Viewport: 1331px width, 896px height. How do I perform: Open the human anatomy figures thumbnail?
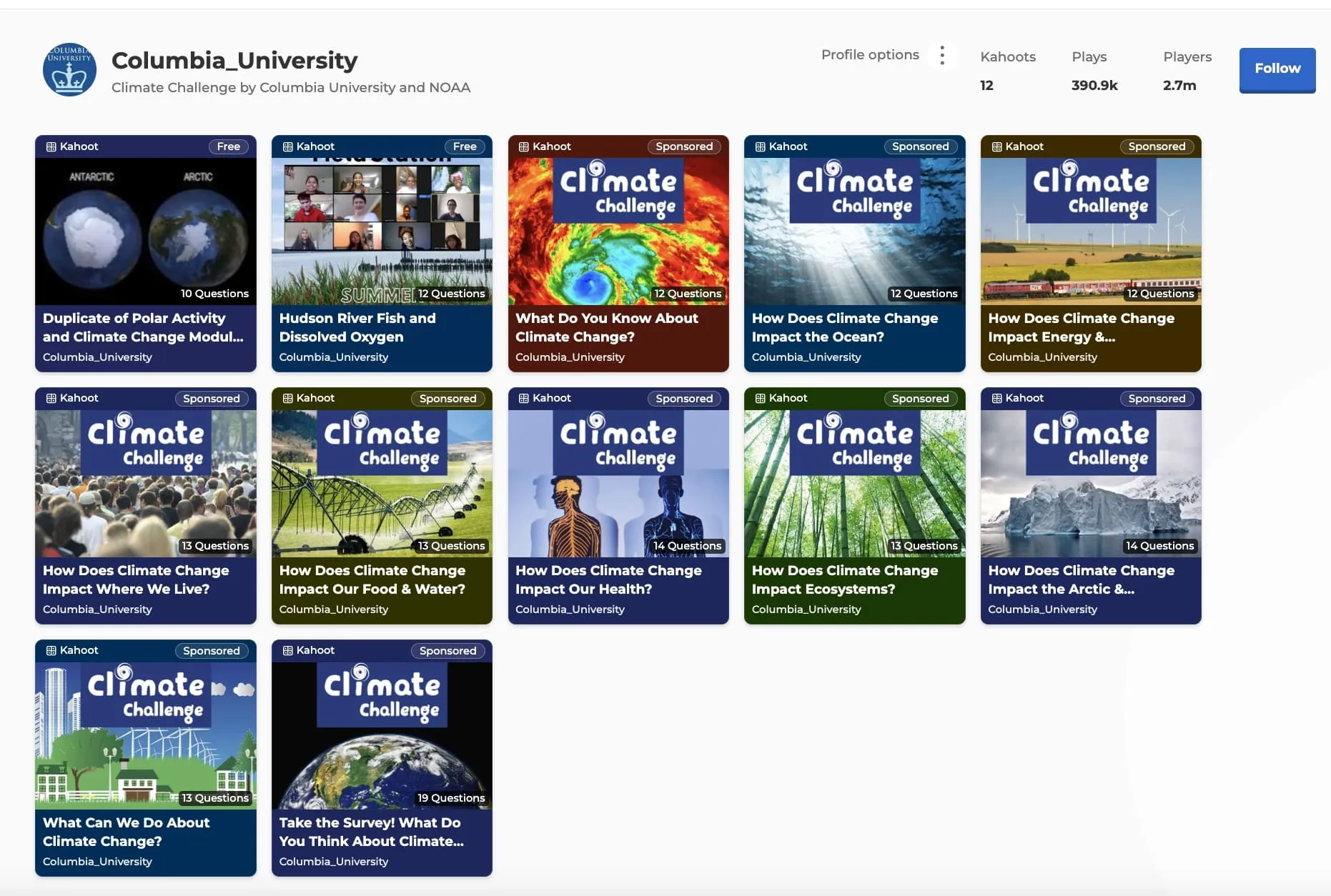pyautogui.click(x=618, y=484)
